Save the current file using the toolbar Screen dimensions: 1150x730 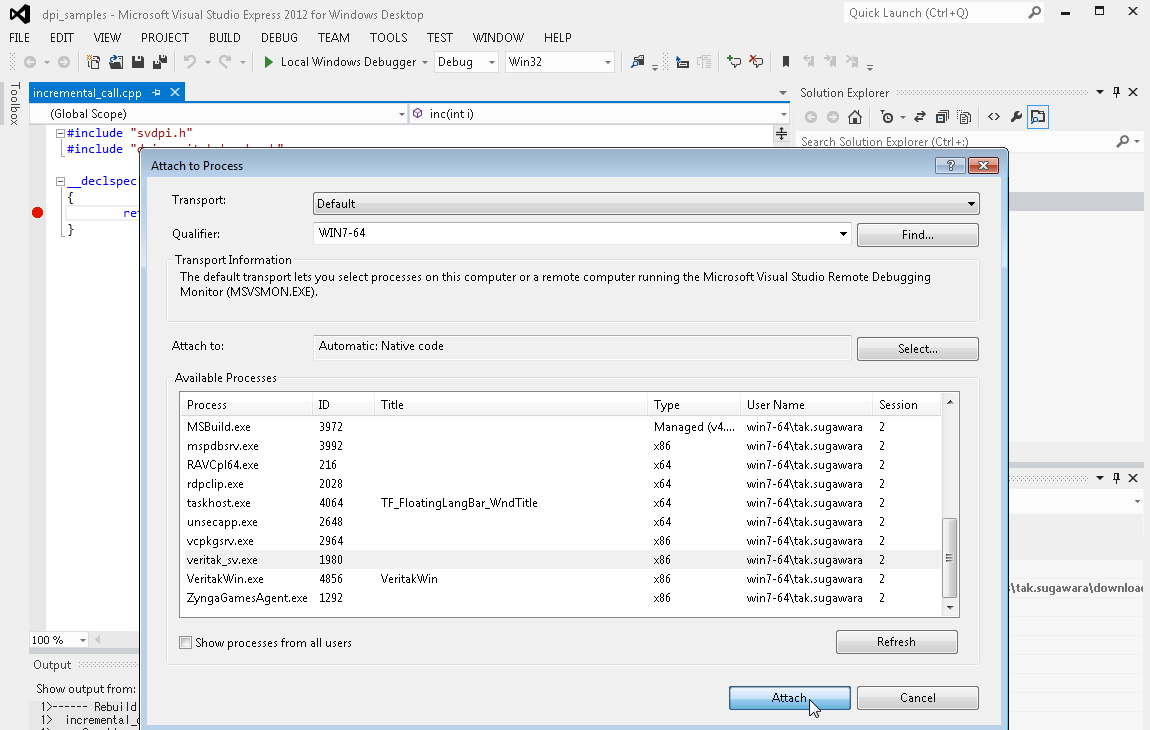click(x=137, y=62)
